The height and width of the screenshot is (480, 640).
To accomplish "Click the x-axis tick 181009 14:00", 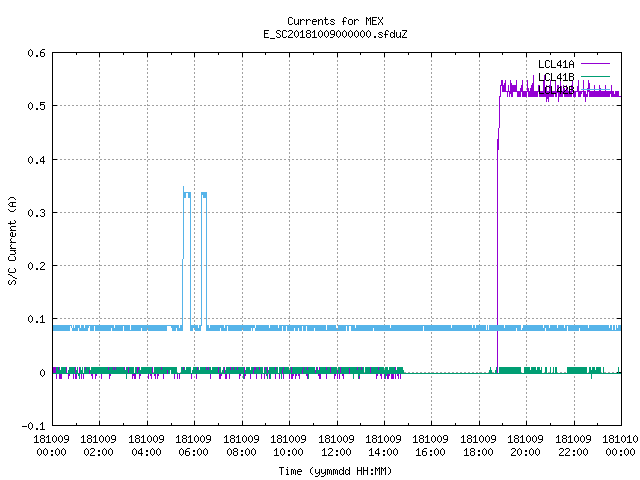I will [x=384, y=445].
